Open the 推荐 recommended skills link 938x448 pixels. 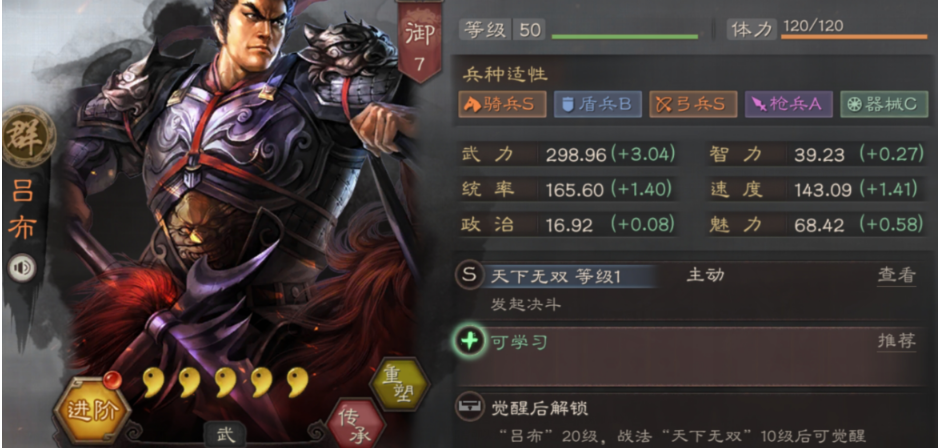coord(896,342)
